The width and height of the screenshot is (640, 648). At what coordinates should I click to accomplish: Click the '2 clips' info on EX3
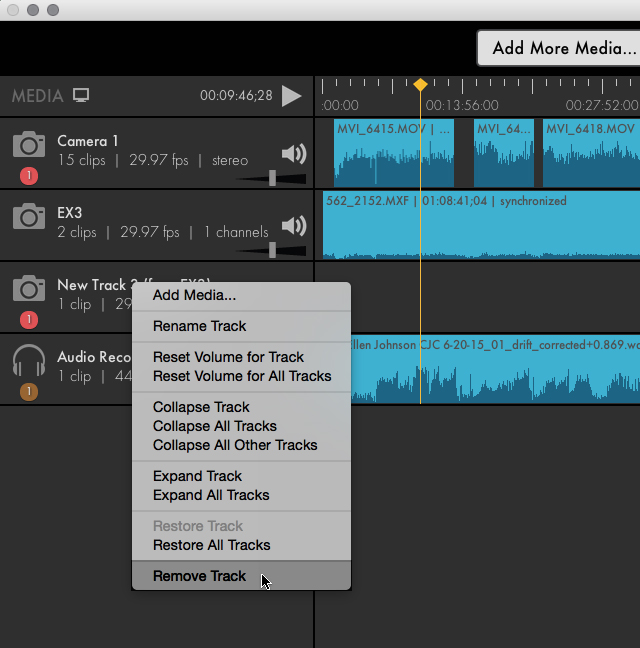click(77, 232)
